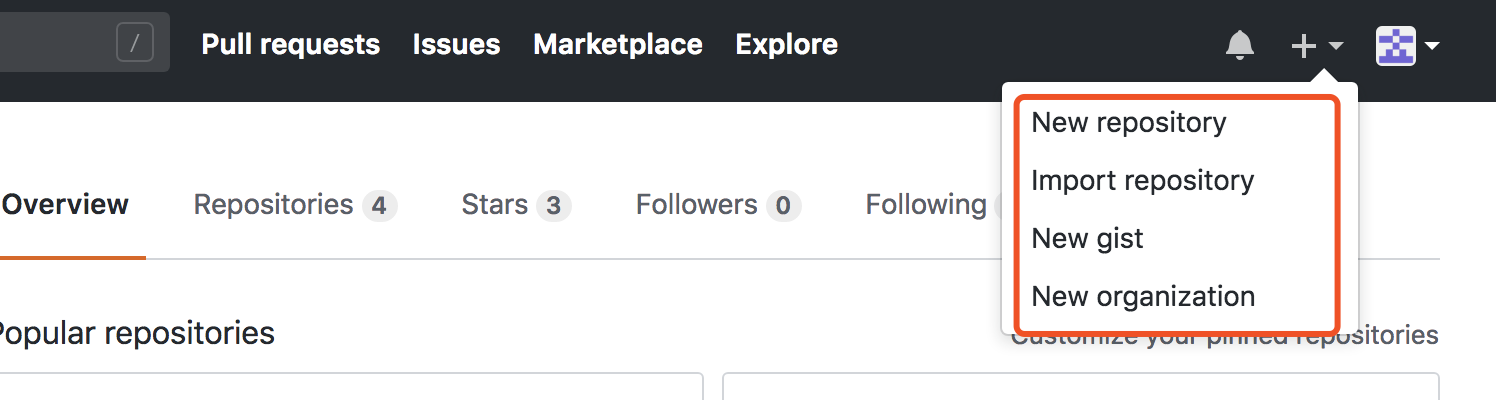Select New repository from the menu
This screenshot has width=1496, height=400.
[x=1128, y=122]
